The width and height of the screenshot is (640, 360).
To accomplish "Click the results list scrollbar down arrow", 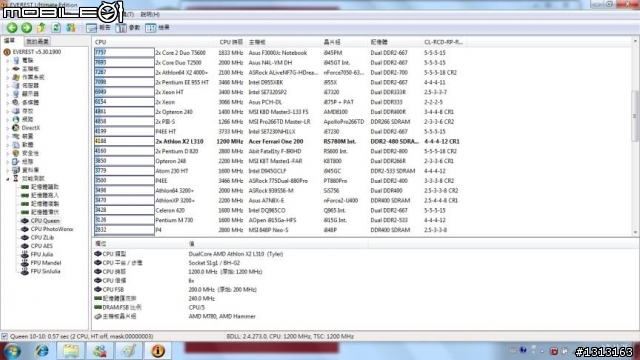I will [635, 233].
